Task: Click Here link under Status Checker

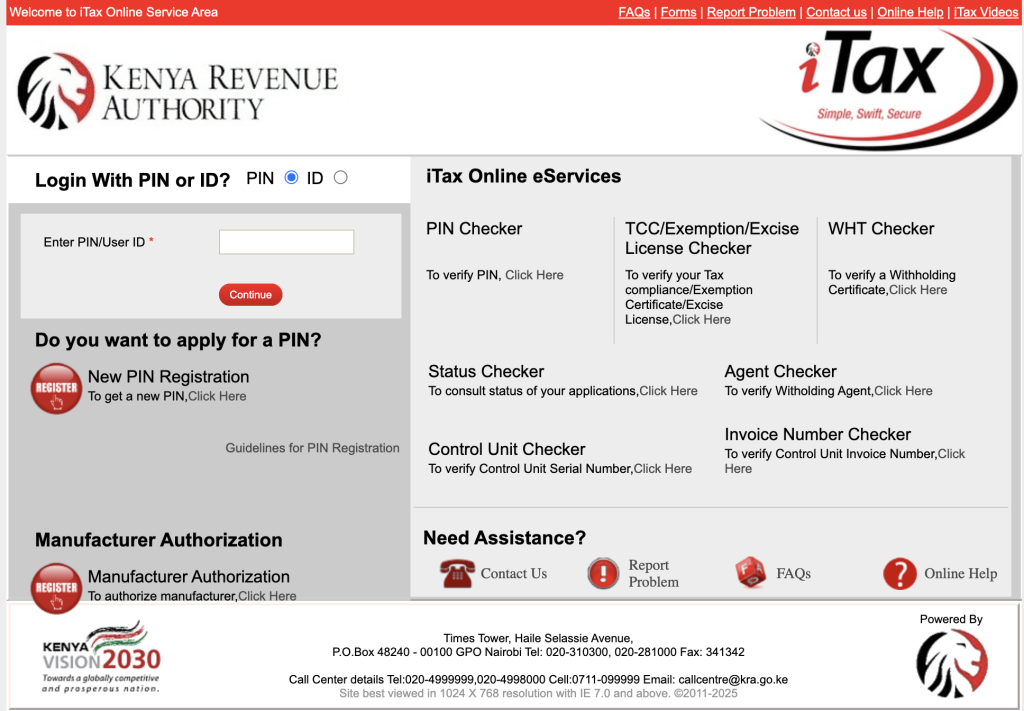Action: pos(668,391)
